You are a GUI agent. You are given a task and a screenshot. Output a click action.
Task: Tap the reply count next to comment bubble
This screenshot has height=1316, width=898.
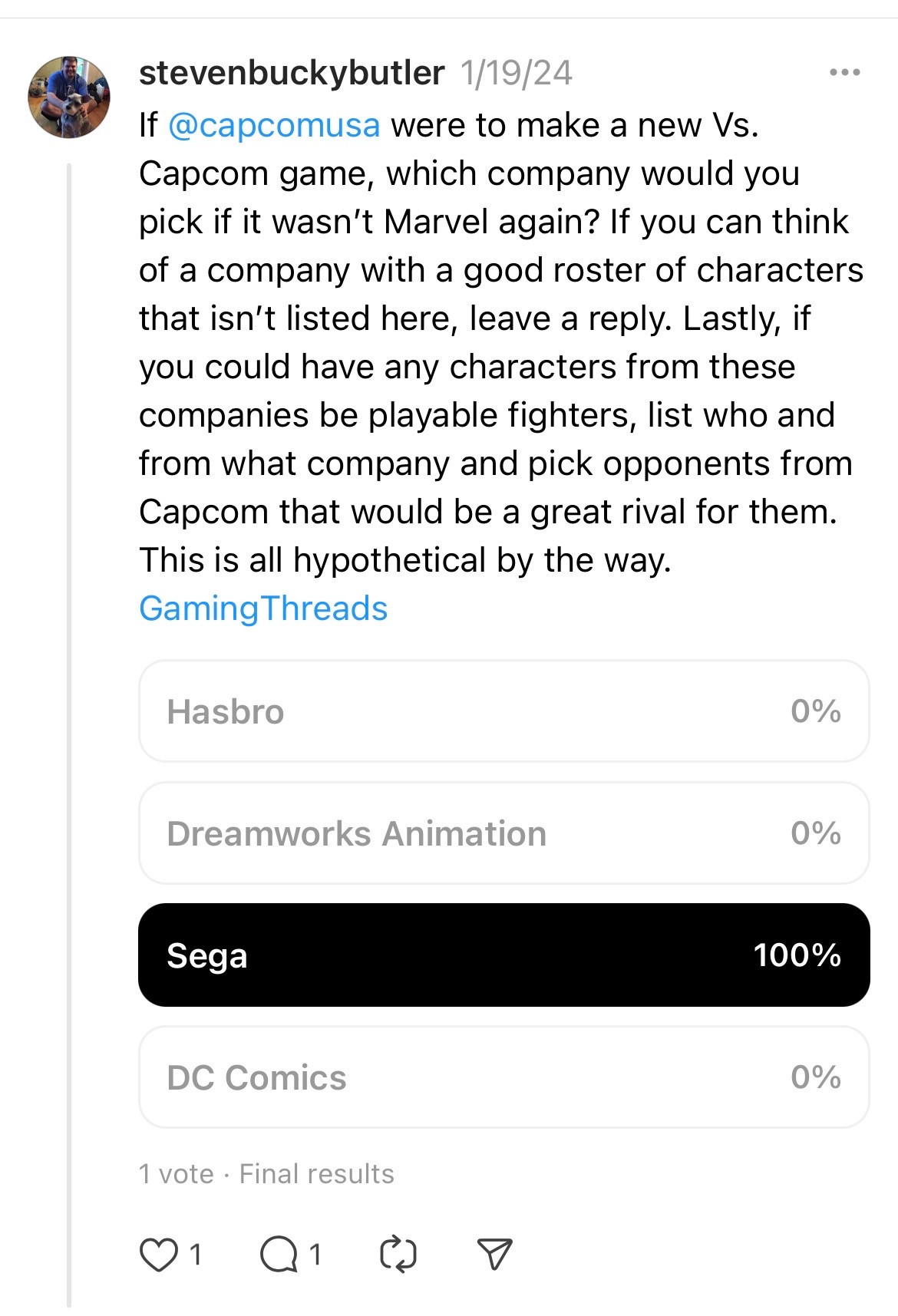315,1255
